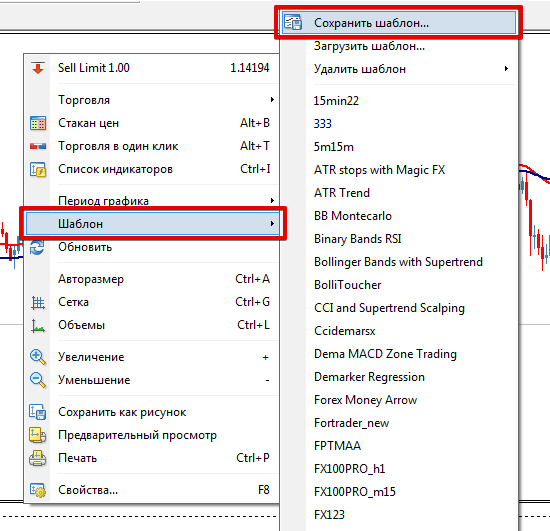Expand the Торговля submenu arrow
Image resolution: width=550 pixels, height=531 pixels.
(272, 100)
